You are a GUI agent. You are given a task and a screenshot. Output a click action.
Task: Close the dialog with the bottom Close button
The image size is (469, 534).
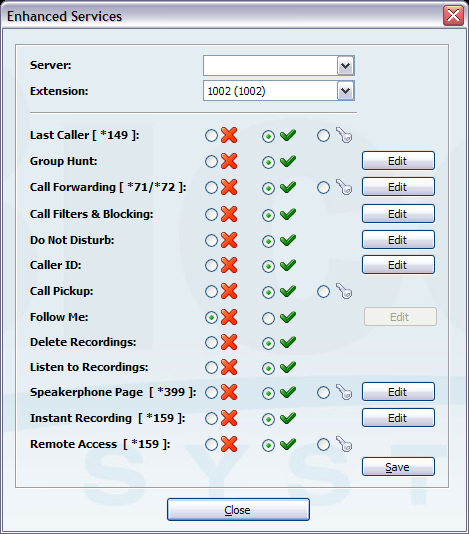click(238, 510)
